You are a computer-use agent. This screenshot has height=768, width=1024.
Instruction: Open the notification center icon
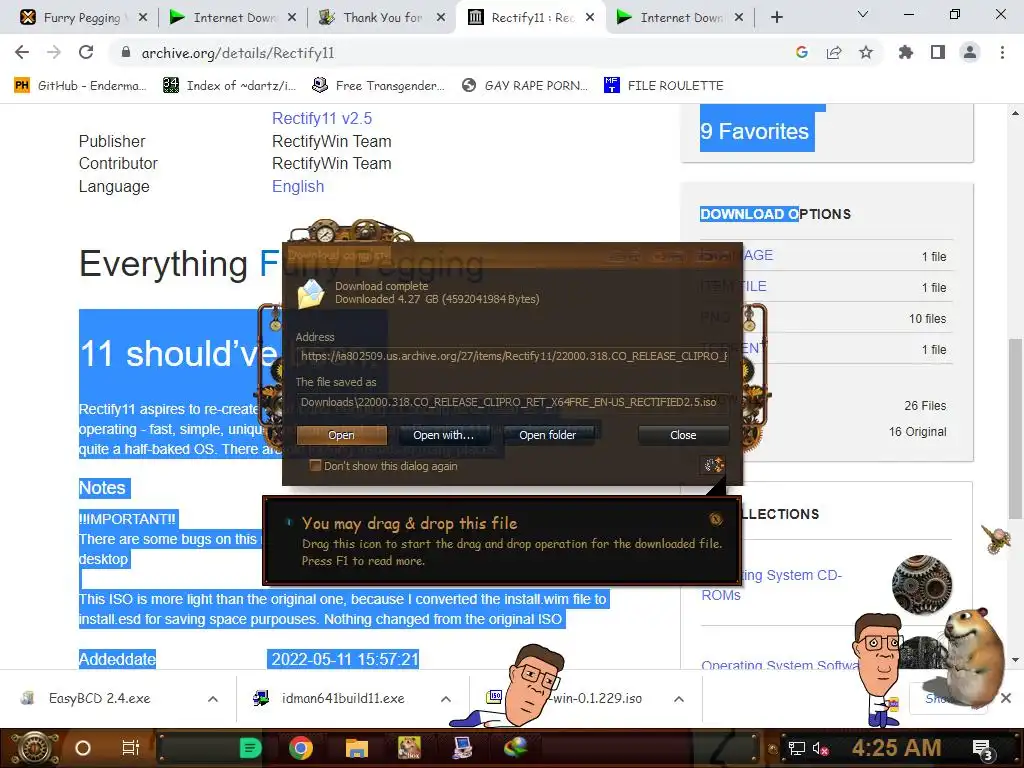coord(983,750)
